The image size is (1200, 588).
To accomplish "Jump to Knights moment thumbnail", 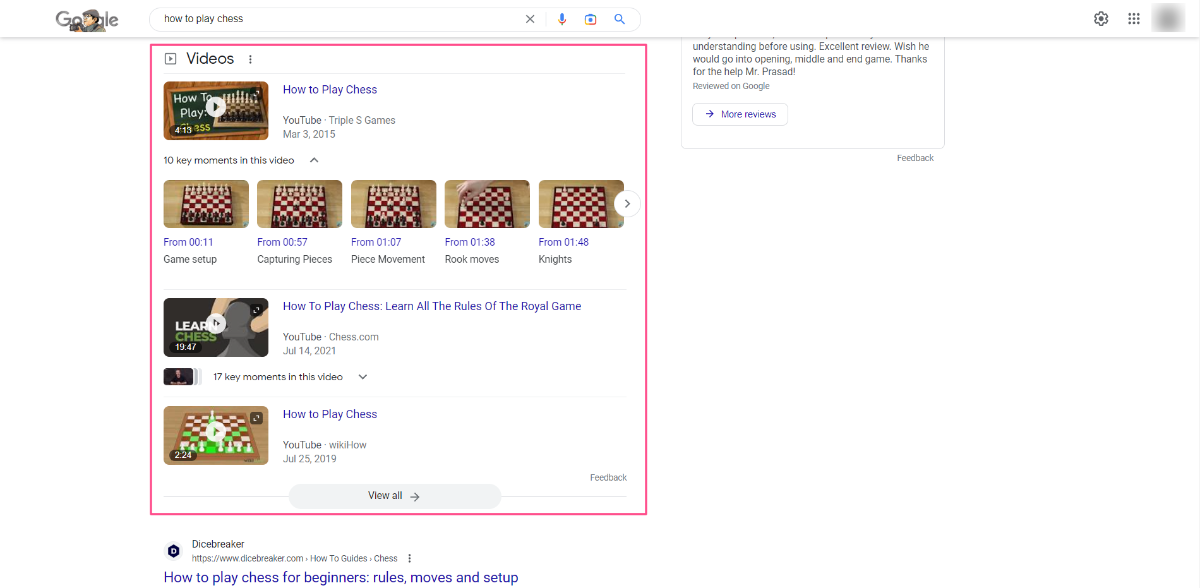I will point(581,204).
